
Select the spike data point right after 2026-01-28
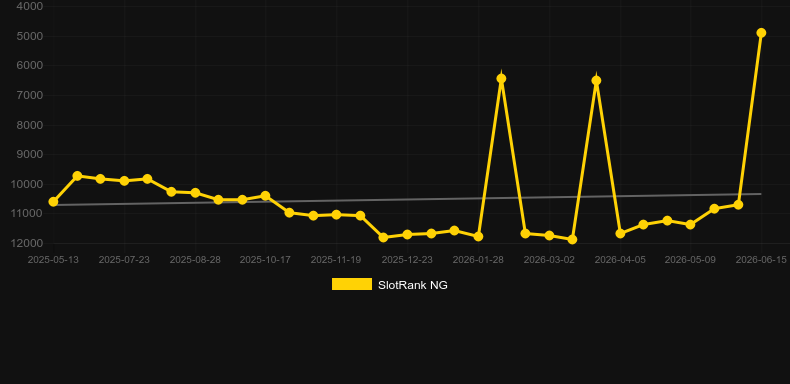click(501, 79)
